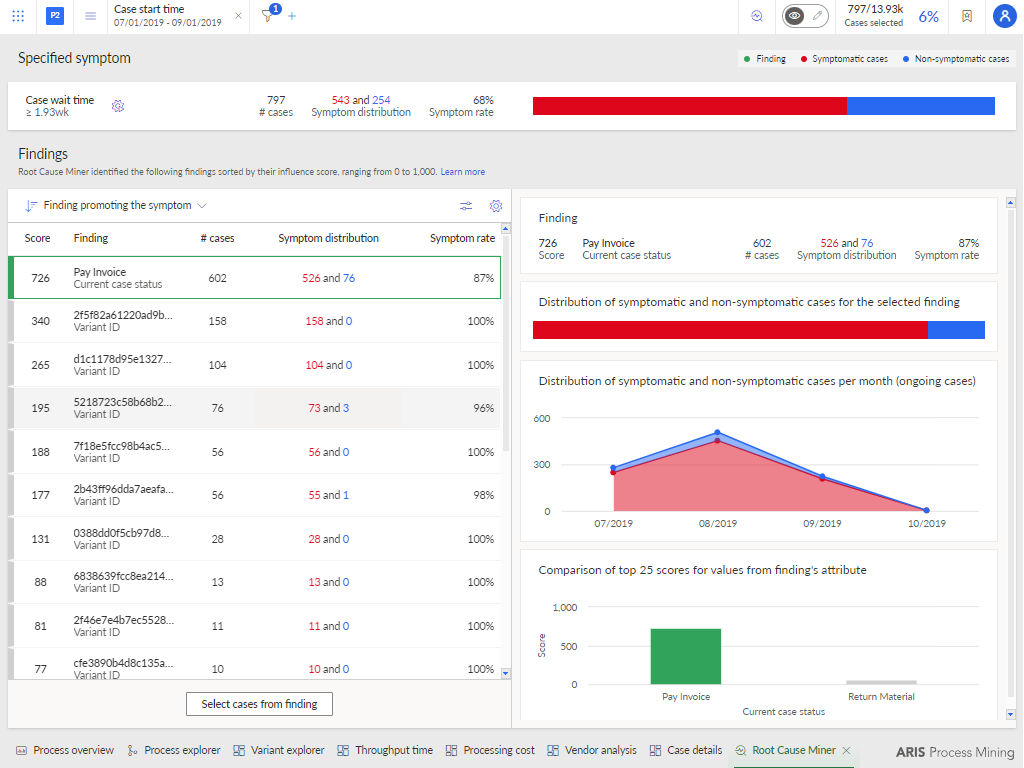Toggle sort order of findings list
The width and height of the screenshot is (1024, 768).
31,206
